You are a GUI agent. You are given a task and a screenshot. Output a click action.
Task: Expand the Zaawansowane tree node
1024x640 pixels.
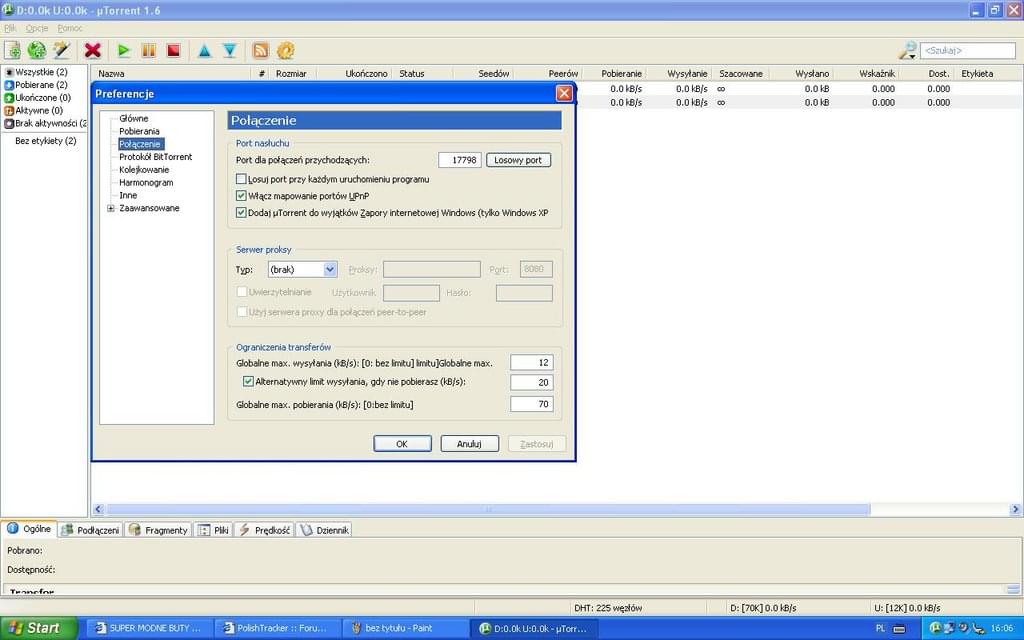click(x=111, y=208)
